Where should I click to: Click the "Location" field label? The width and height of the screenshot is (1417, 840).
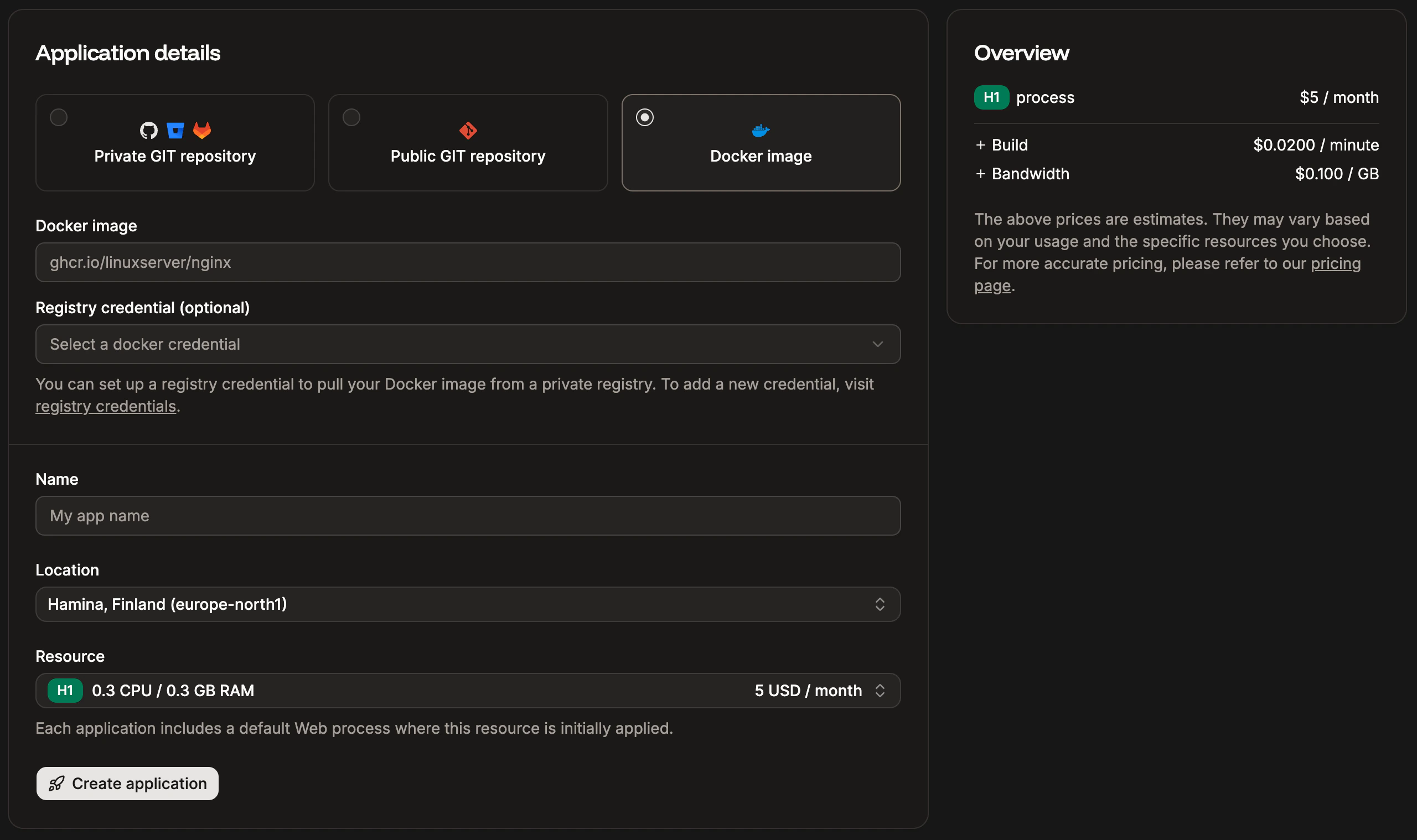68,570
